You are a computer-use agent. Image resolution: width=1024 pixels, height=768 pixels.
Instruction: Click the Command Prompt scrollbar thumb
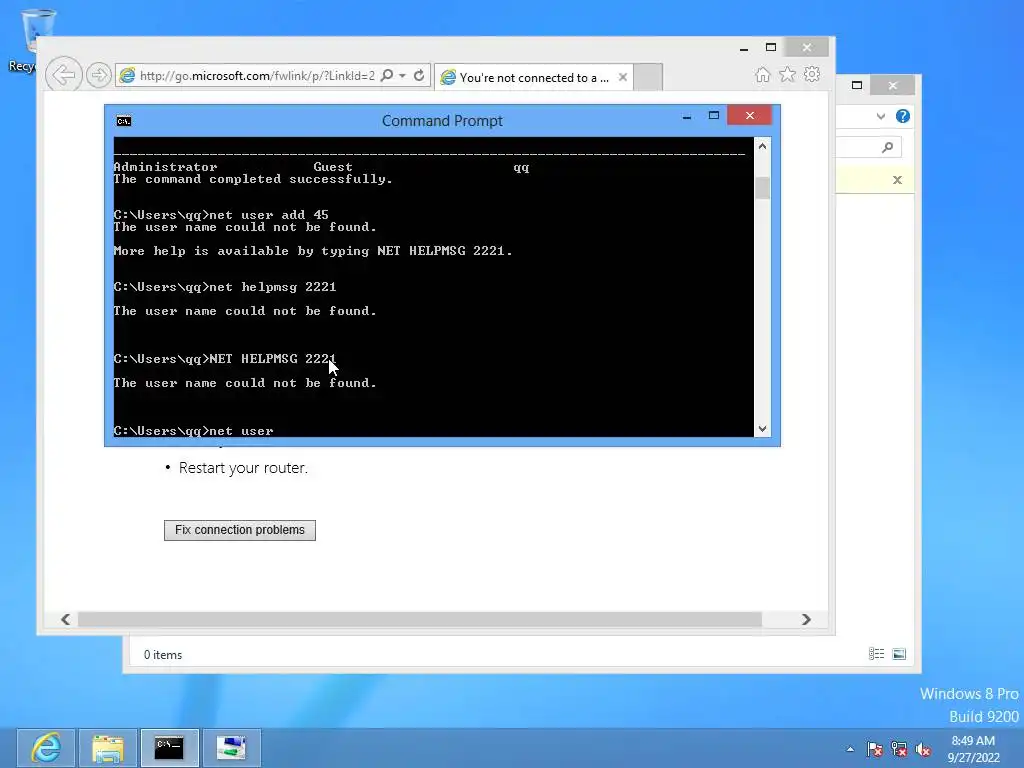[762, 188]
